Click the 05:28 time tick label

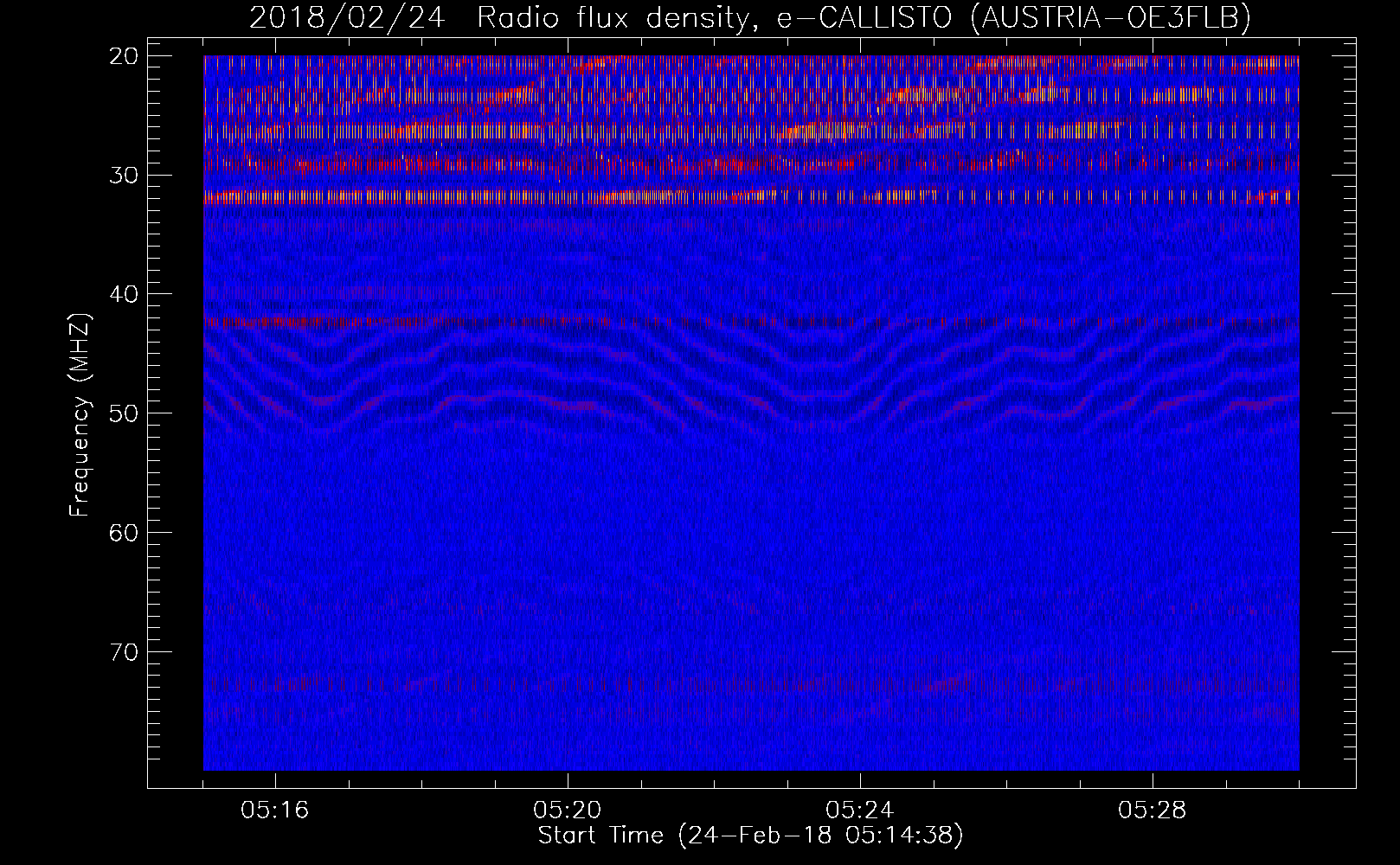1152,811
